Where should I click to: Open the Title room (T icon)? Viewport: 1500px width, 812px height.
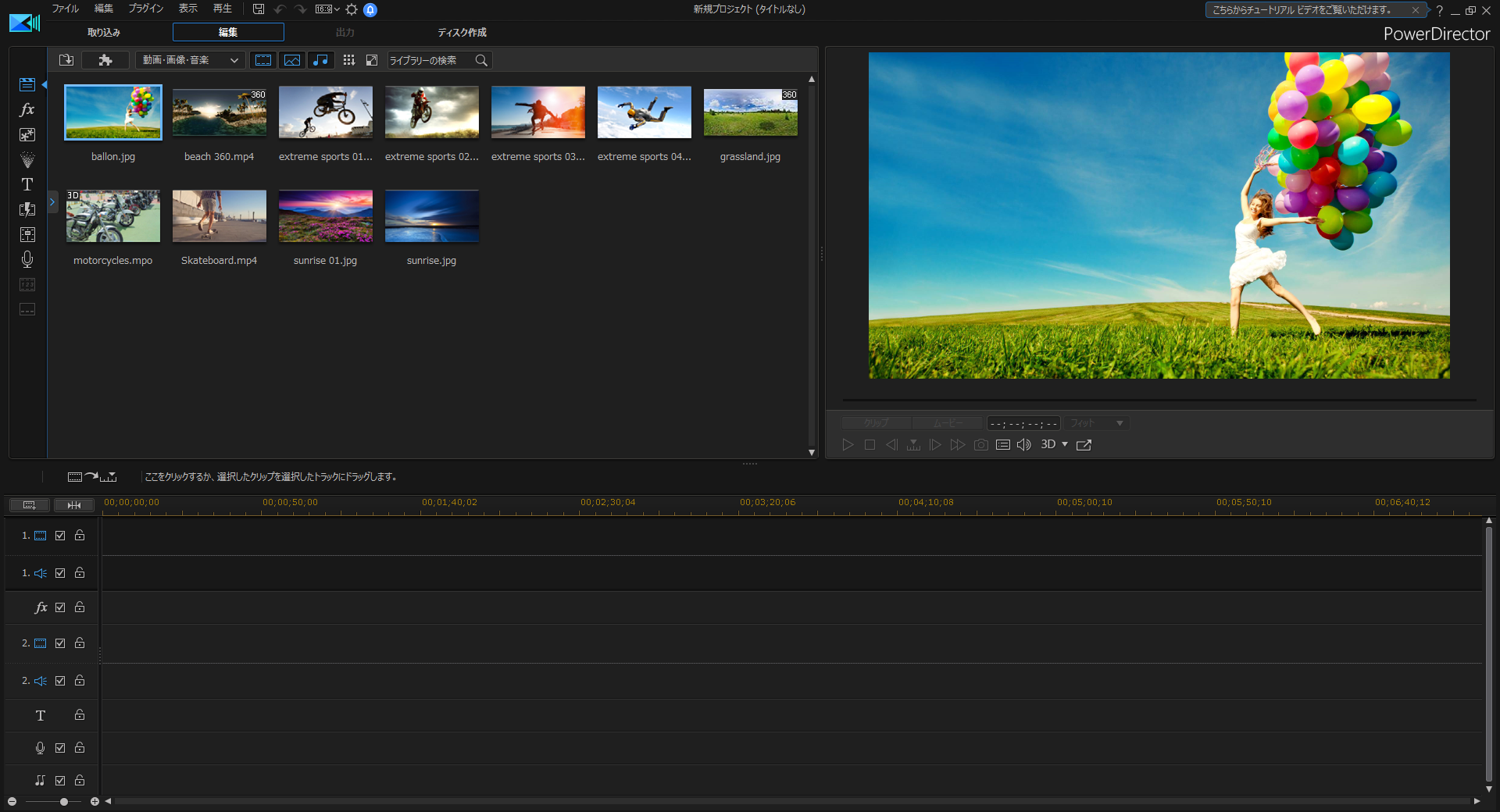[x=27, y=185]
